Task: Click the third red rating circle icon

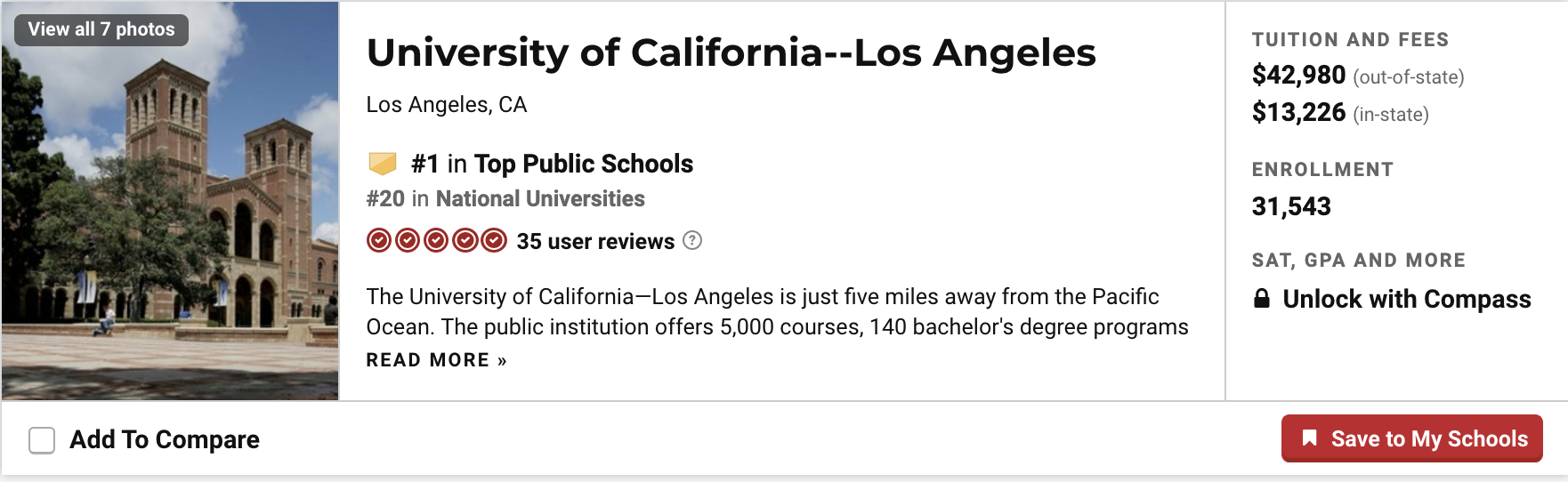Action: pos(436,241)
